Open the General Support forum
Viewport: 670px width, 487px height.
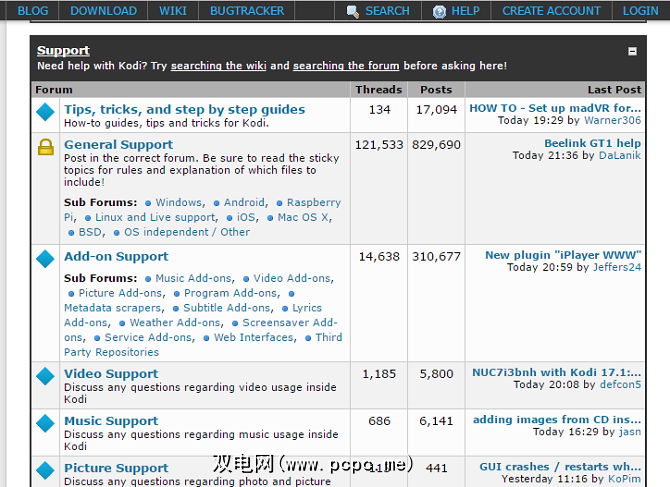[118, 145]
